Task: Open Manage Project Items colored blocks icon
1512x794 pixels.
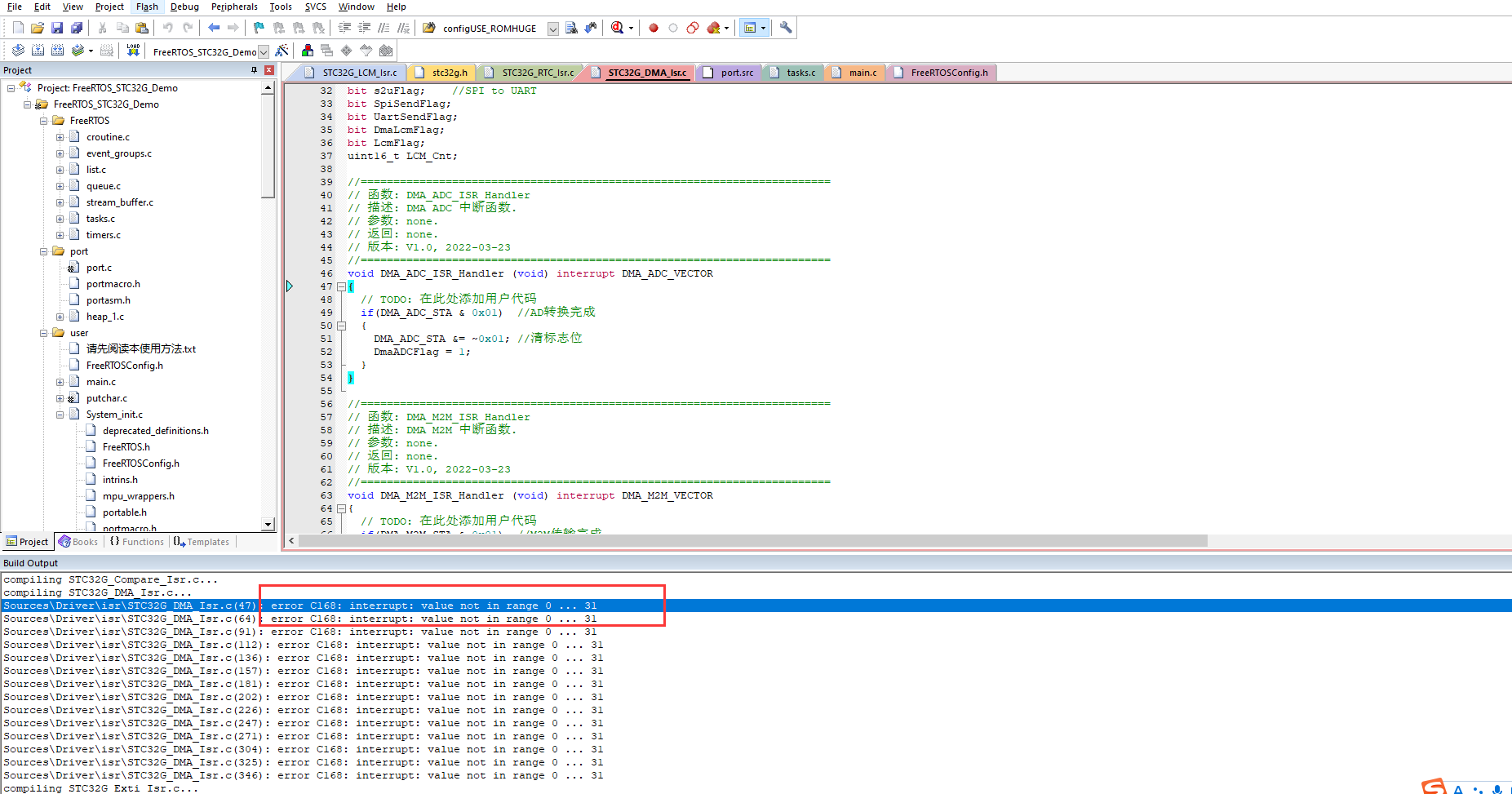Action: point(308,51)
